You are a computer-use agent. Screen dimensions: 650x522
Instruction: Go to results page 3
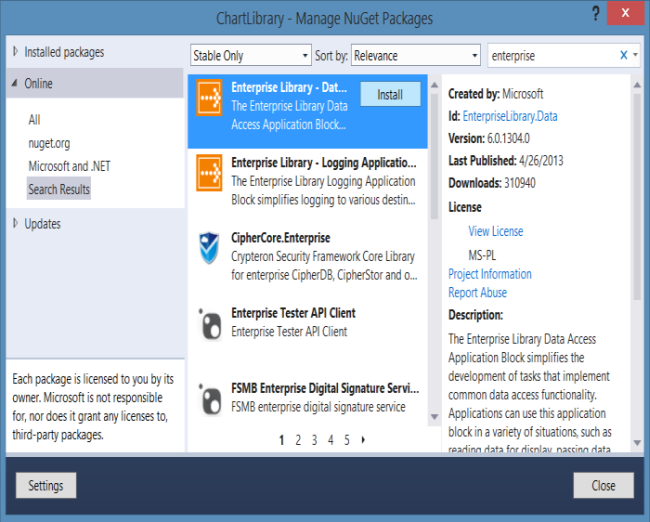(x=314, y=439)
